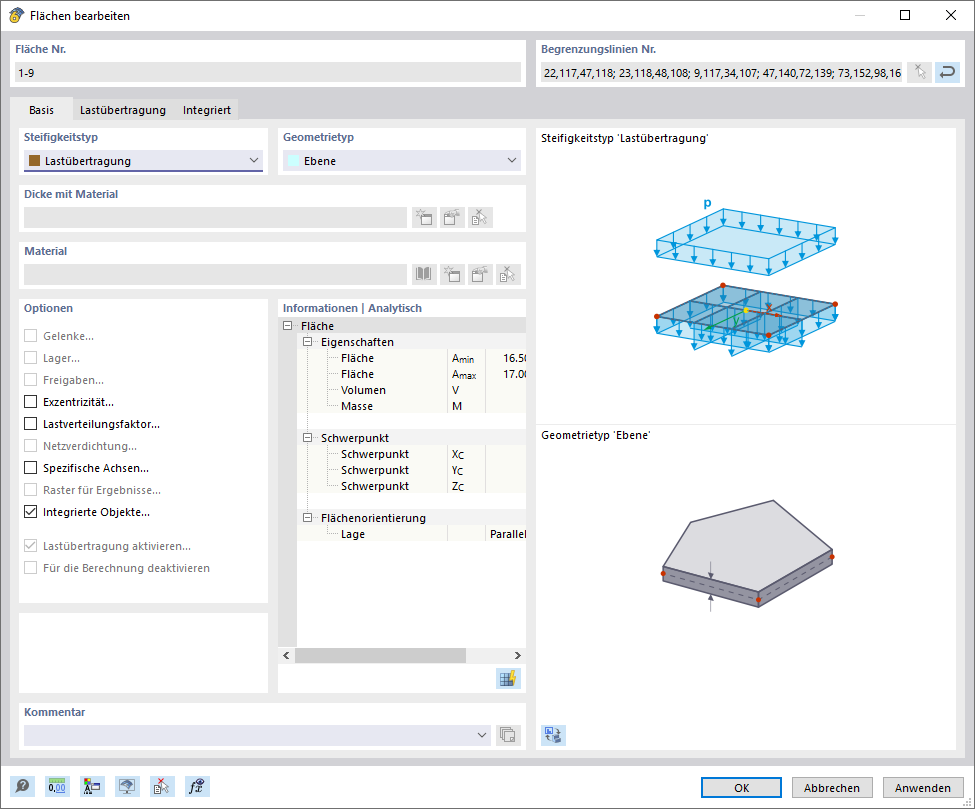Select the Masse row in the tree

click(412, 406)
